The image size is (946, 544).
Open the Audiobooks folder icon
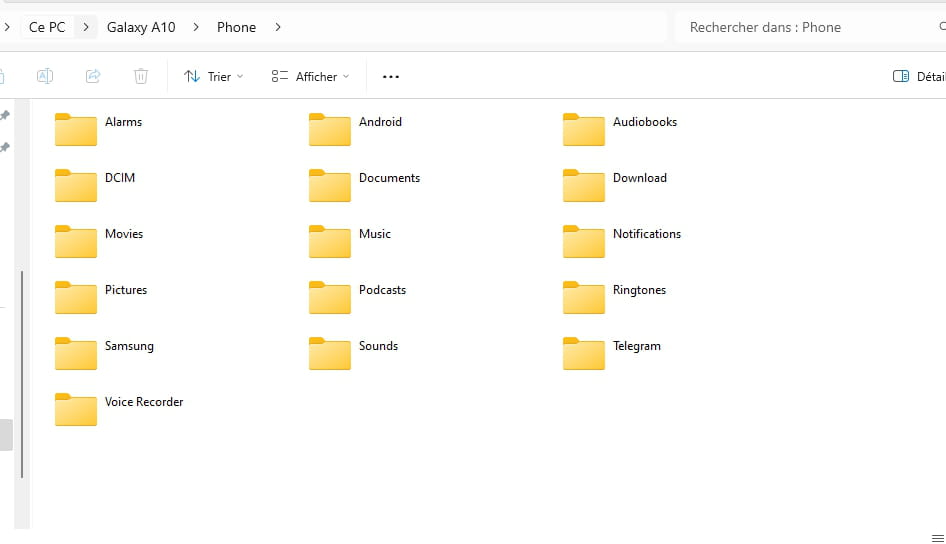coord(584,130)
